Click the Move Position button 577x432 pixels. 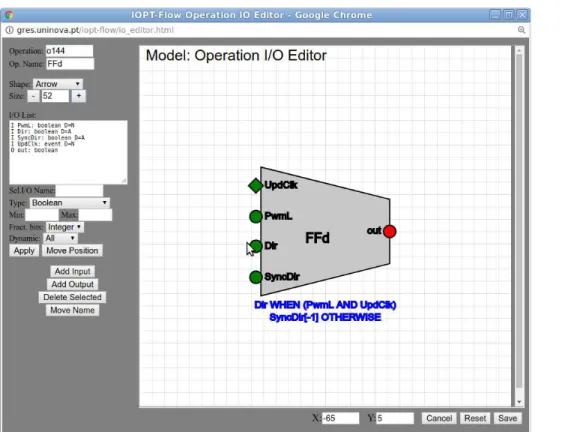[72, 251]
